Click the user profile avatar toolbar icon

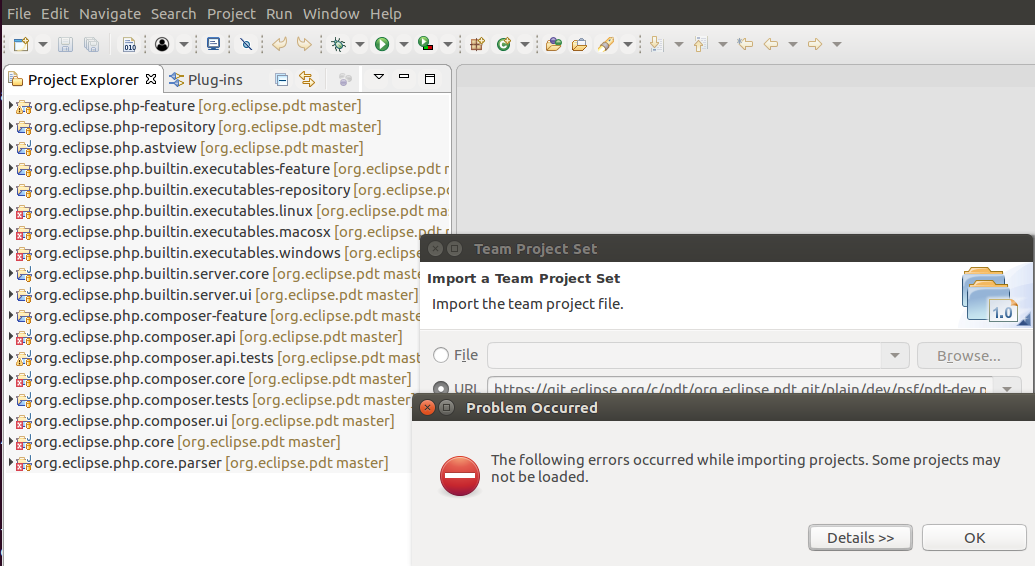click(x=162, y=44)
